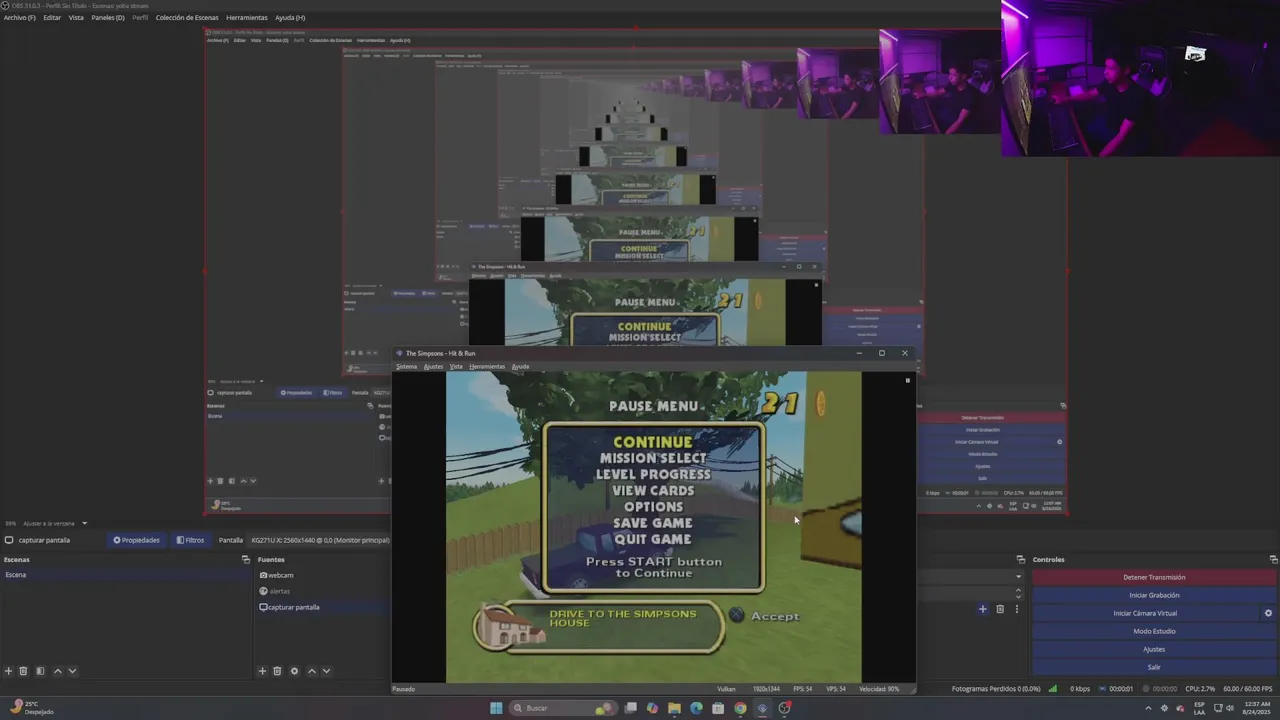Image resolution: width=1280 pixels, height=720 pixels.
Task: Click Iniciar Grabación button
Action: 1154,595
